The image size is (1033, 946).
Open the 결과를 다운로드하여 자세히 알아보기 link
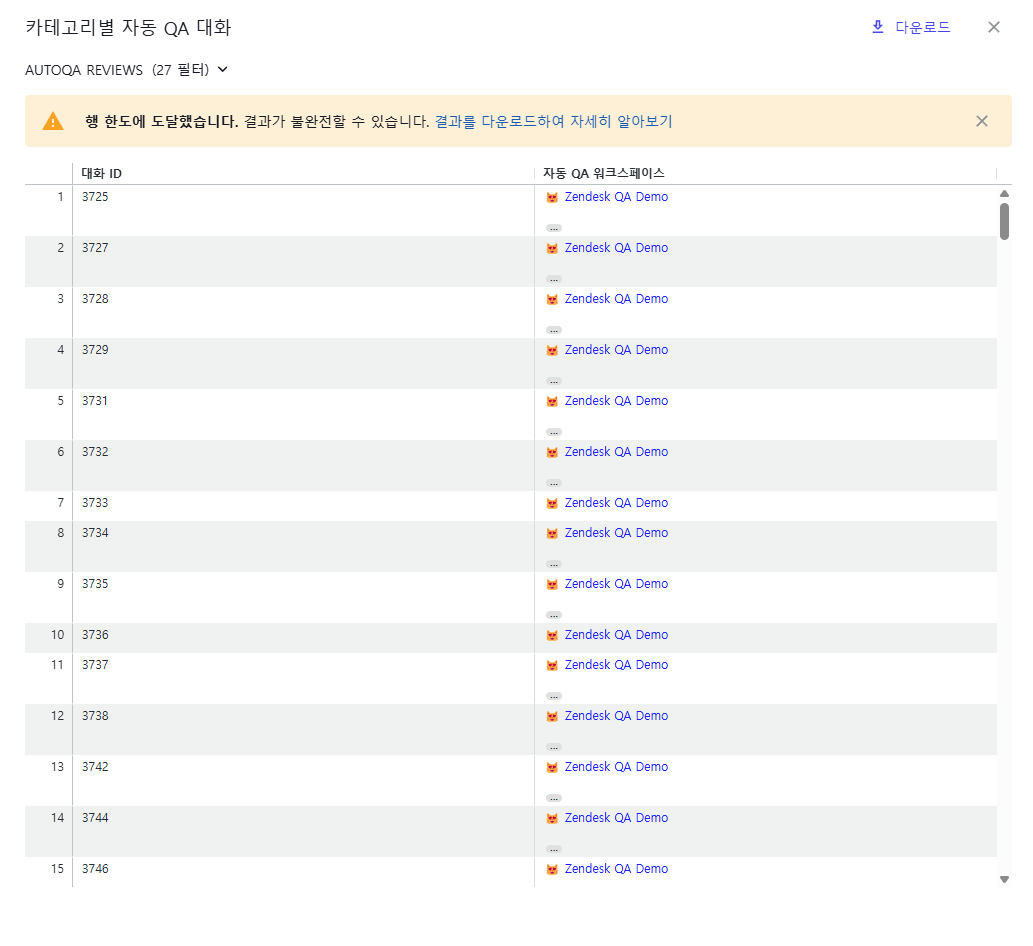click(553, 121)
